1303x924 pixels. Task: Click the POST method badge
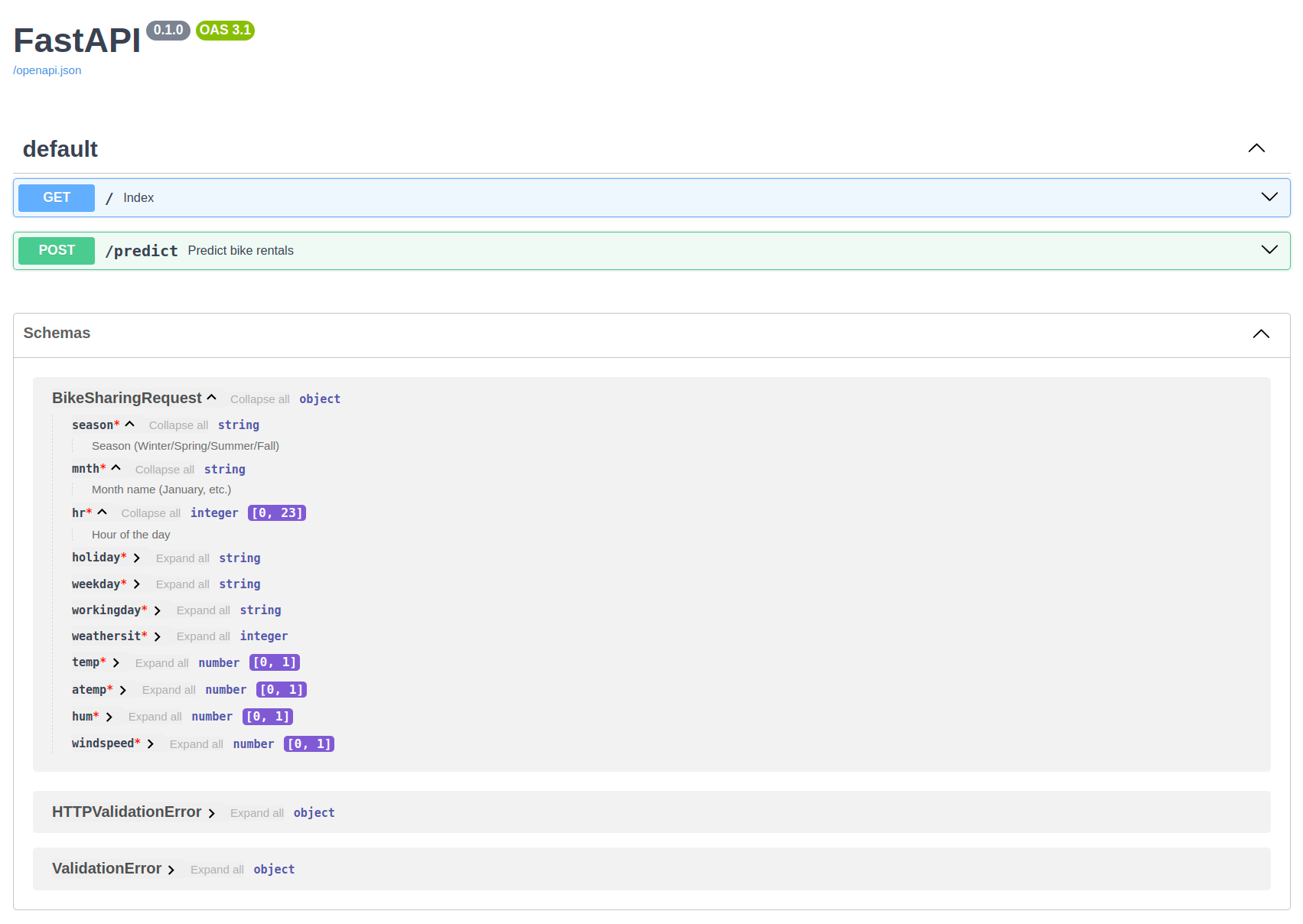point(57,250)
